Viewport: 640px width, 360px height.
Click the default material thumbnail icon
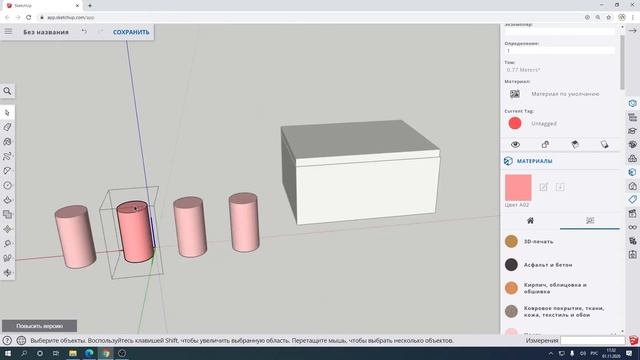click(x=515, y=94)
